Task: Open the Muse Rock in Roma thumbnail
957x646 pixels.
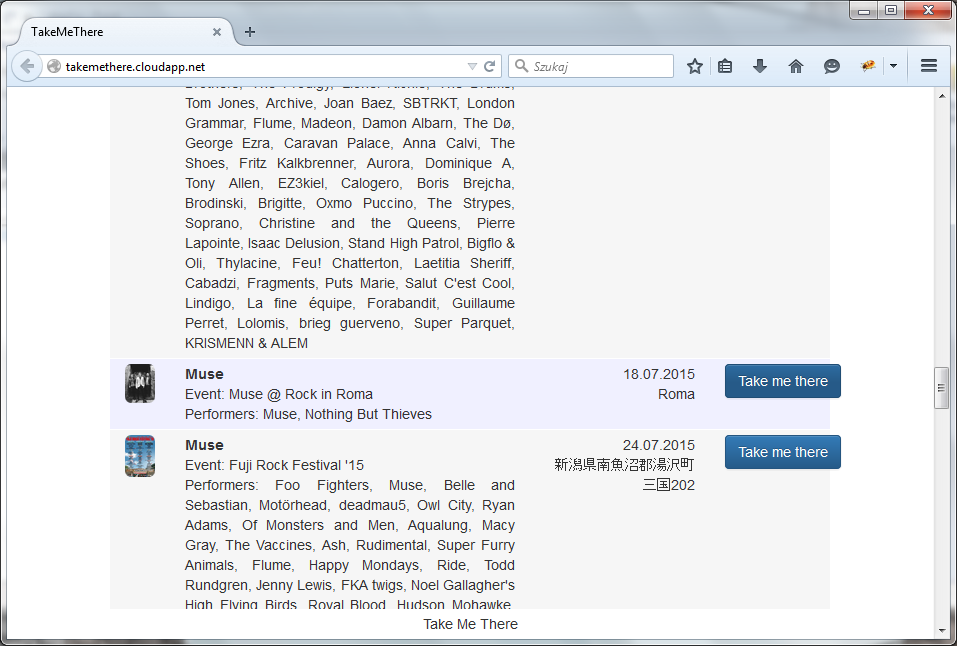Action: point(140,383)
